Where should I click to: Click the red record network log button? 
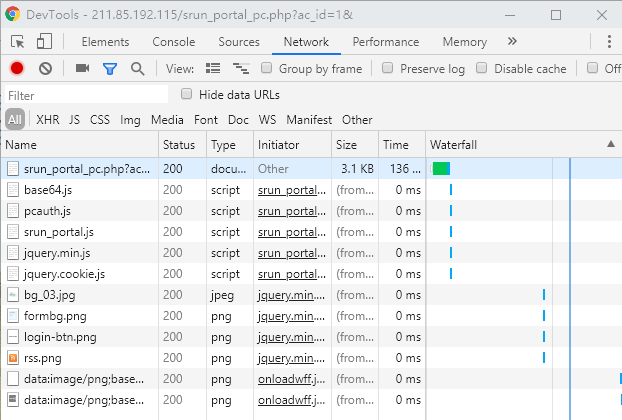17,68
